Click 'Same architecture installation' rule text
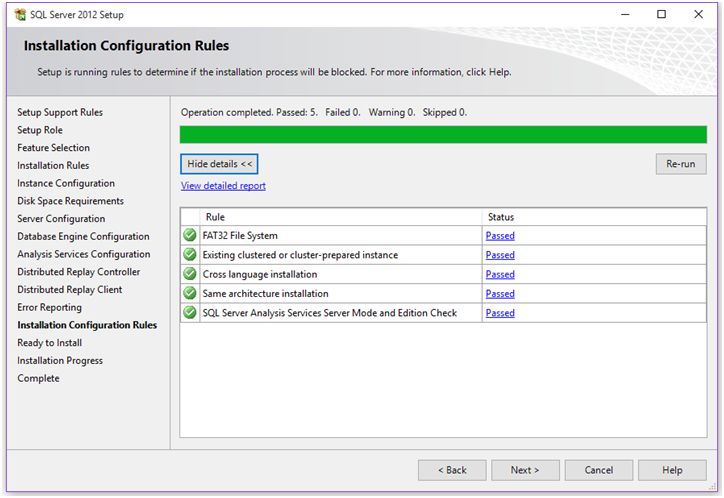This screenshot has height=498, width=724. coord(265,294)
